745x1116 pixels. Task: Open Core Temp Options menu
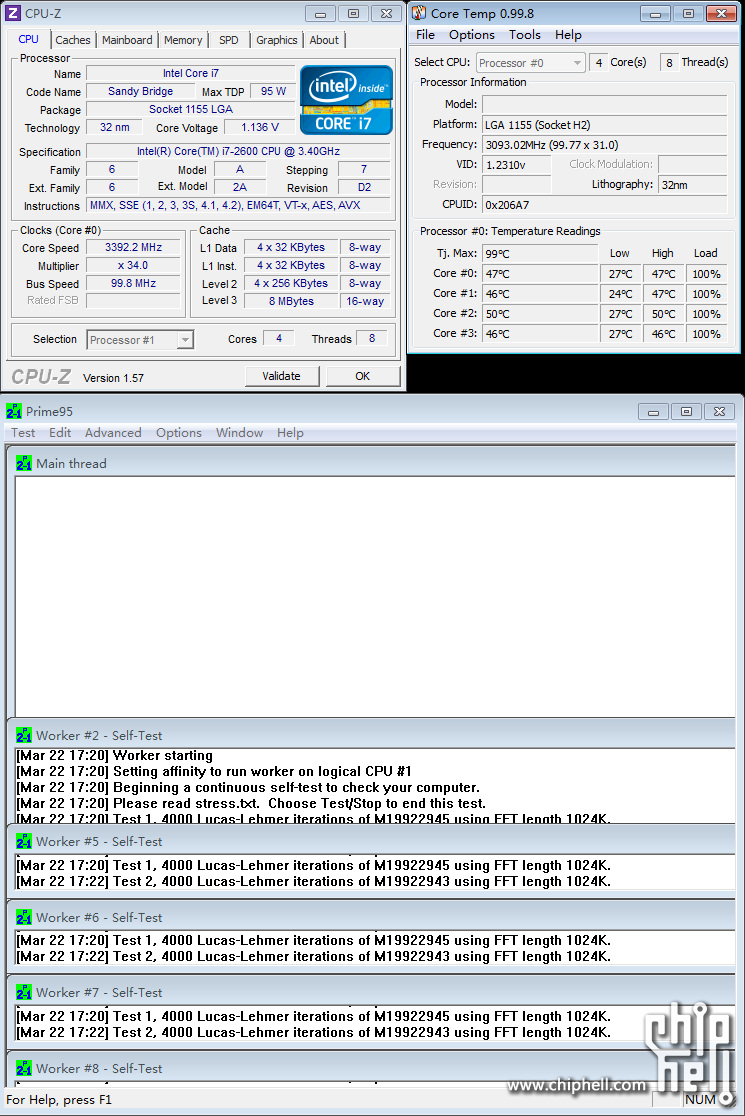pos(471,35)
